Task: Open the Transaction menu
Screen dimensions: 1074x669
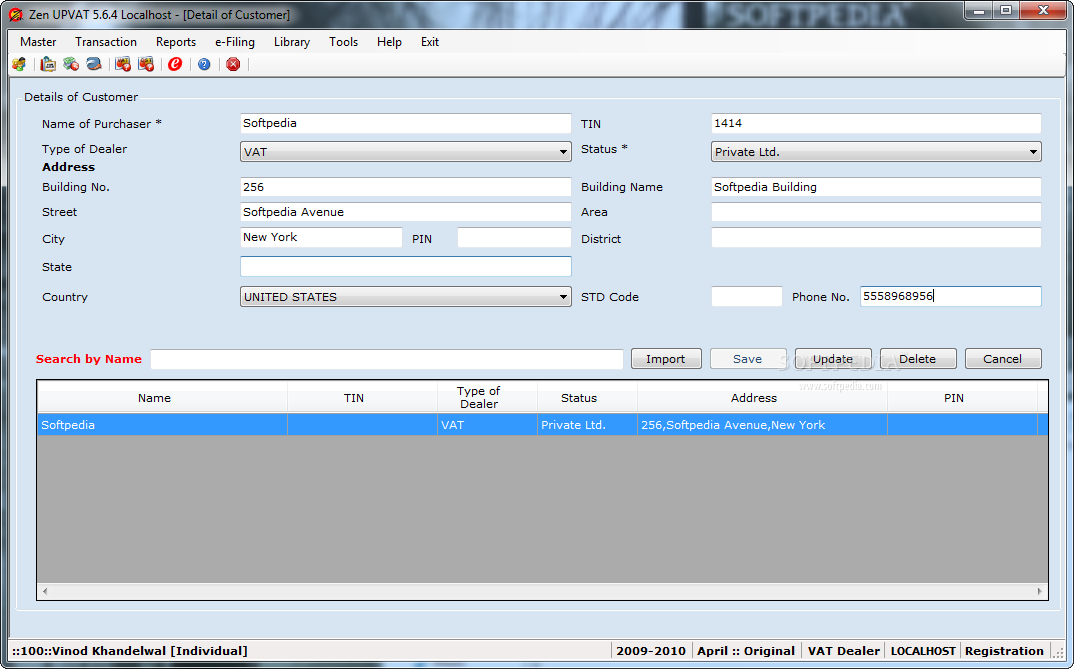Action: tap(106, 42)
